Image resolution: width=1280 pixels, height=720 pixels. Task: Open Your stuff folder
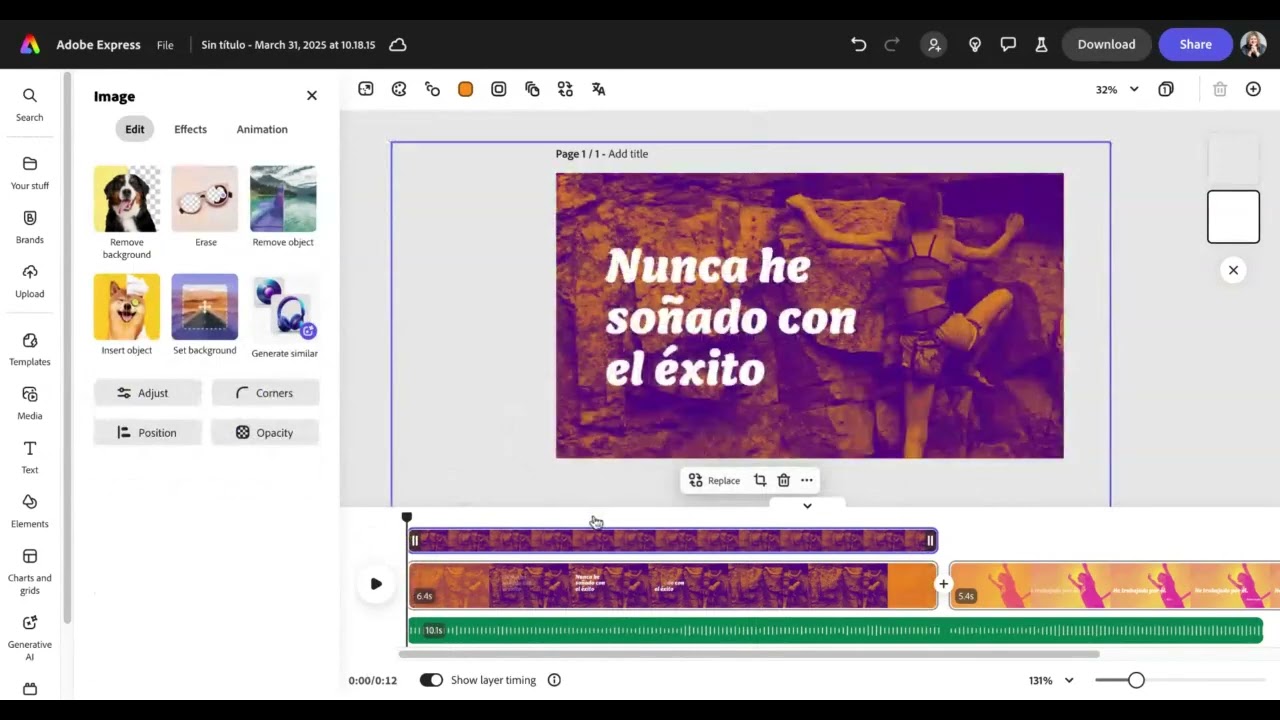pos(30,172)
